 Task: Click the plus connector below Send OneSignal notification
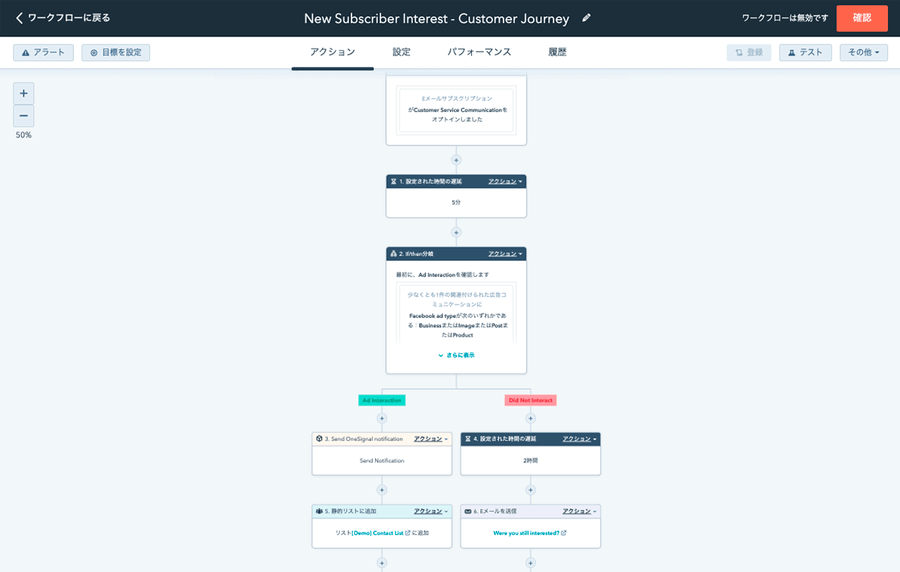pos(381,490)
